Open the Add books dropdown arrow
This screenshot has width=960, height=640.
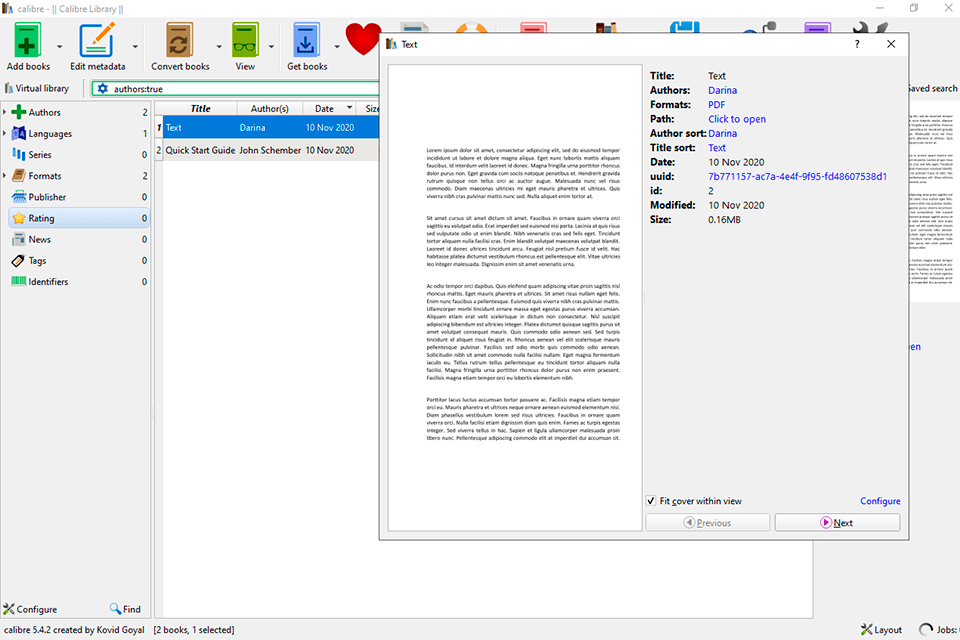point(59,46)
